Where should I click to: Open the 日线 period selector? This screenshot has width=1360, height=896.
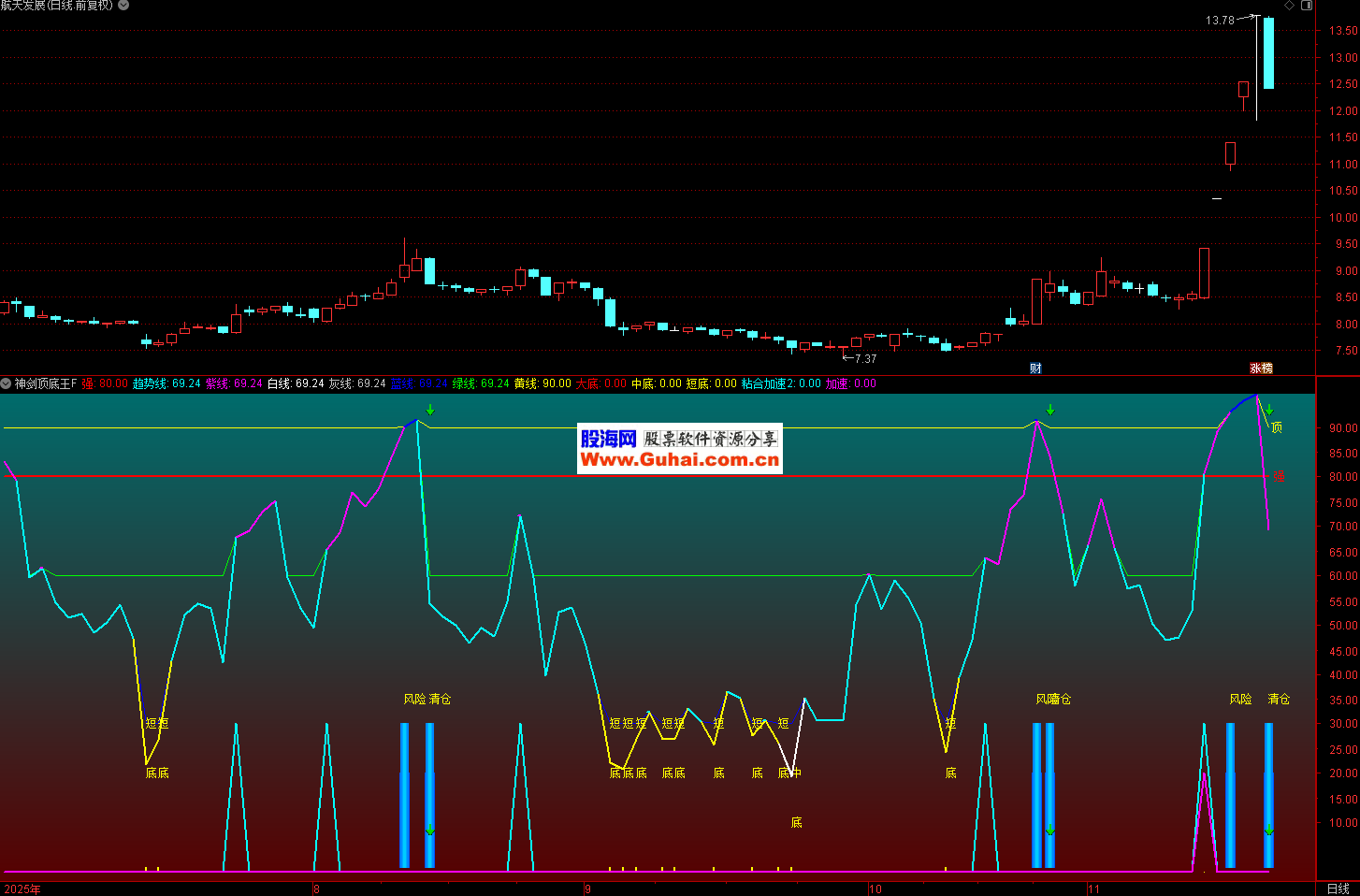tap(1338, 889)
